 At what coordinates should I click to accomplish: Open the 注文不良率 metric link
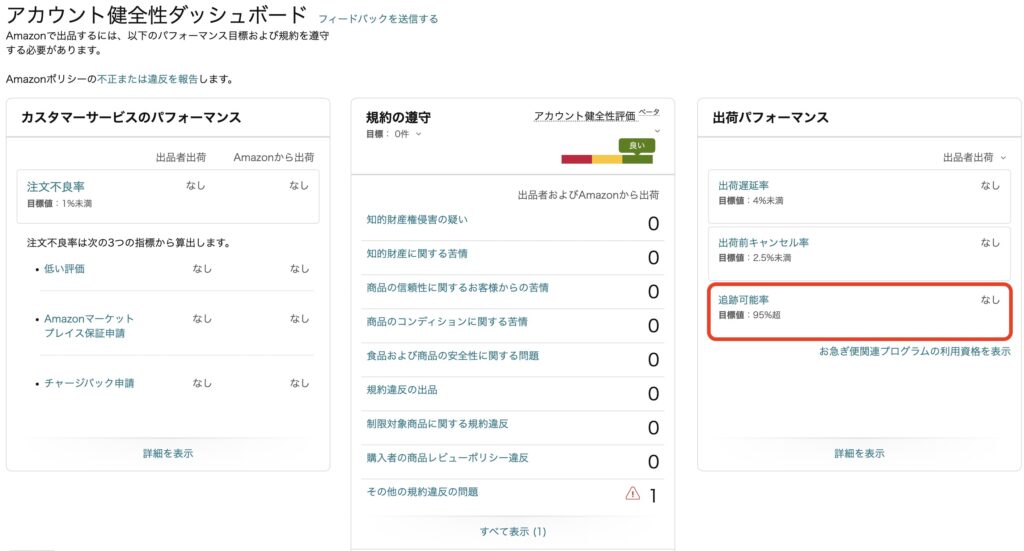click(x=56, y=187)
